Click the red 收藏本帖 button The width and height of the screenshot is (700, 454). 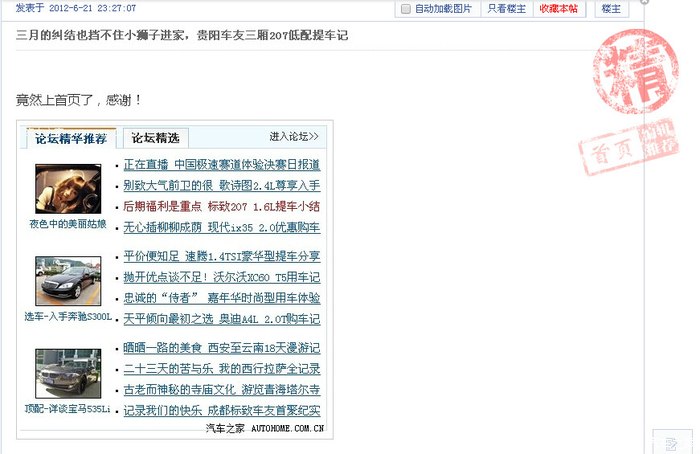[558, 8]
